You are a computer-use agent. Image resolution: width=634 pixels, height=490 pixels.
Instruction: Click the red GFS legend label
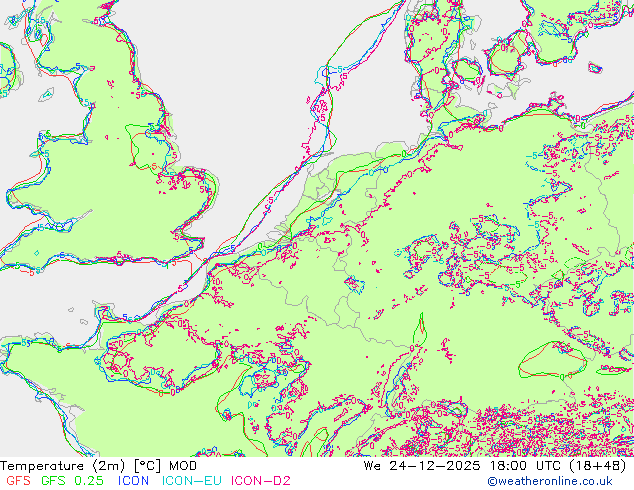click(x=19, y=481)
